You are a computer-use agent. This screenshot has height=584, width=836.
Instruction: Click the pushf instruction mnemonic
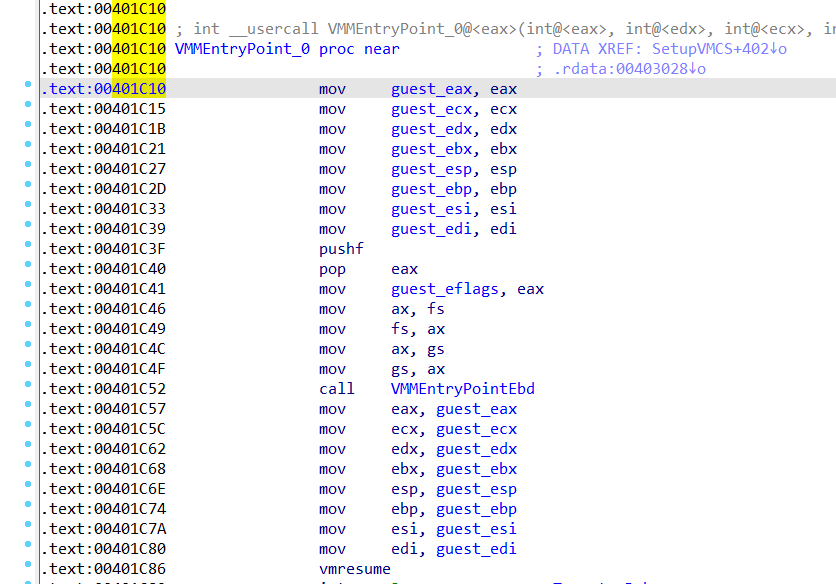tap(341, 249)
